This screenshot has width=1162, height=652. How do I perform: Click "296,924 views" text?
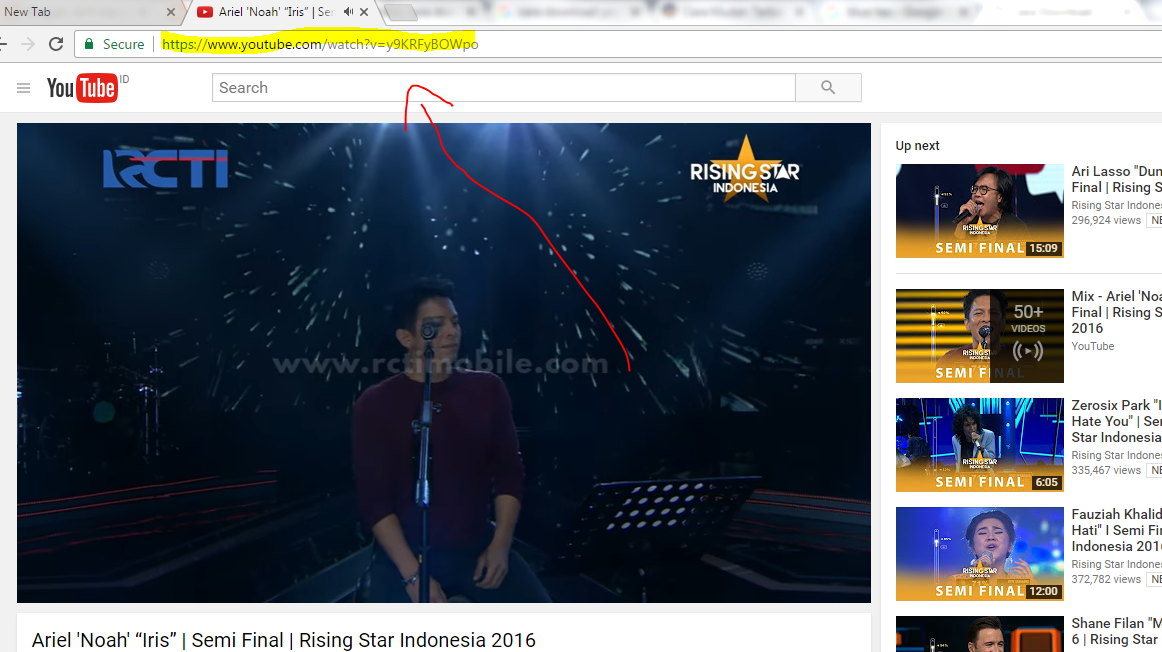[1106, 220]
